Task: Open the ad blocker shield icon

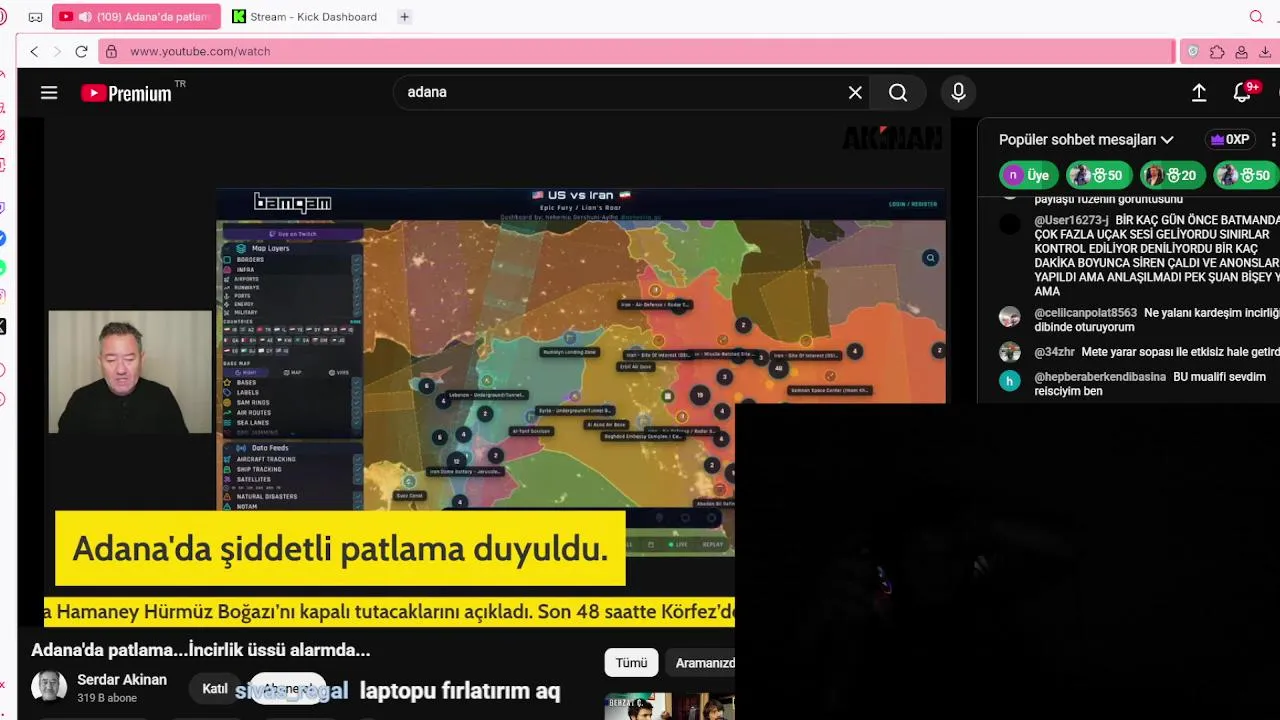Action: pyautogui.click(x=1193, y=52)
